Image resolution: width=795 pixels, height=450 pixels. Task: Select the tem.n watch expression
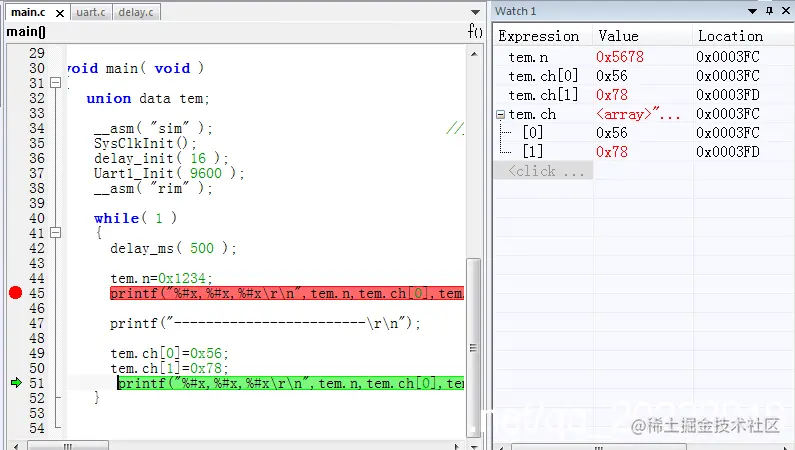[x=528, y=57]
